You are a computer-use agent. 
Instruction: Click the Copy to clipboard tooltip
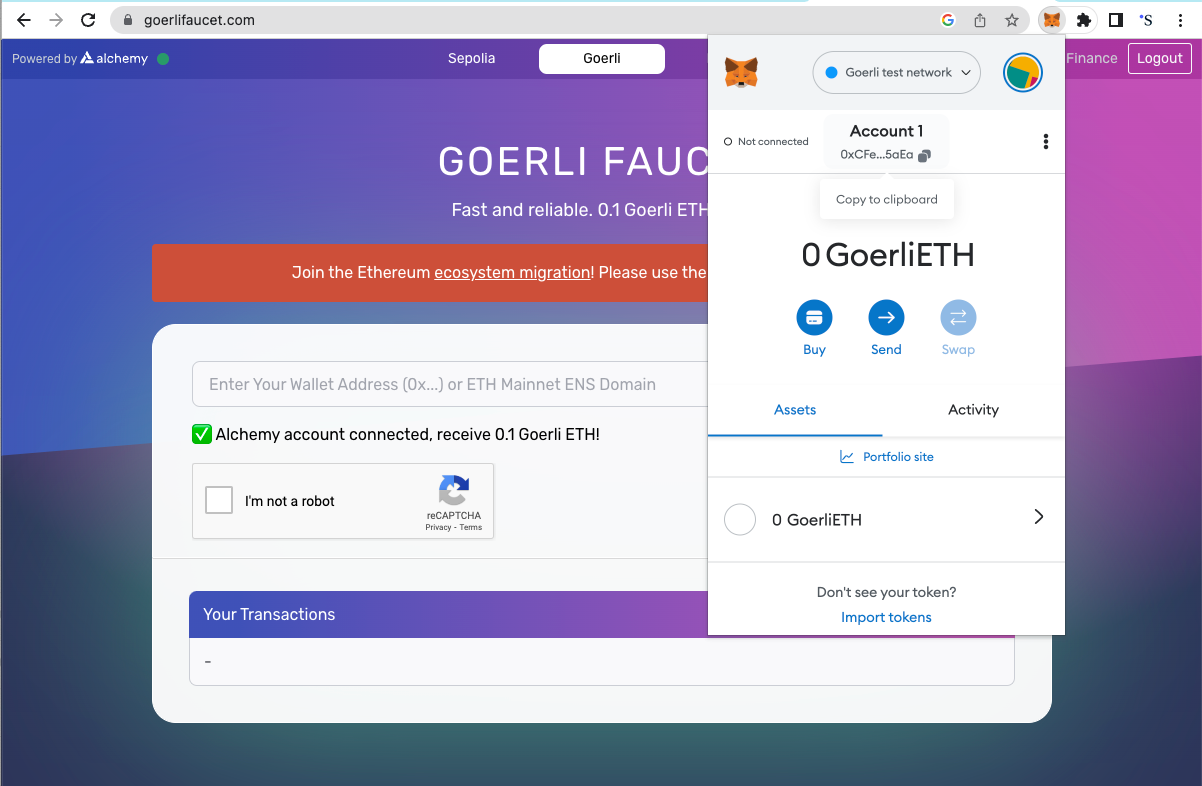click(x=887, y=199)
